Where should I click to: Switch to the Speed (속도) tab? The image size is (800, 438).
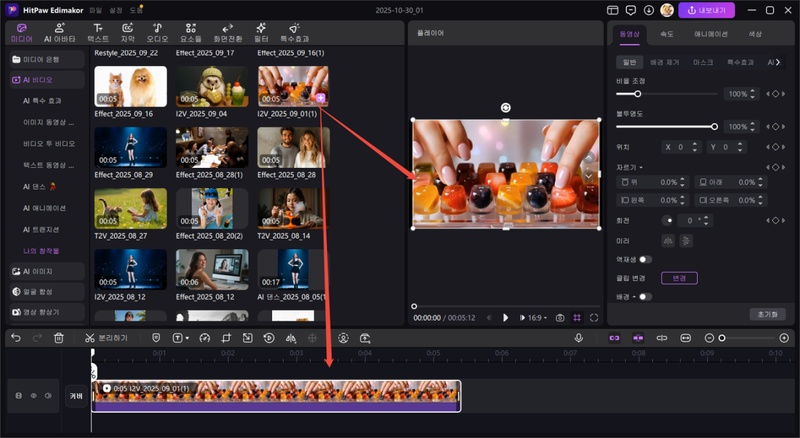(667, 34)
